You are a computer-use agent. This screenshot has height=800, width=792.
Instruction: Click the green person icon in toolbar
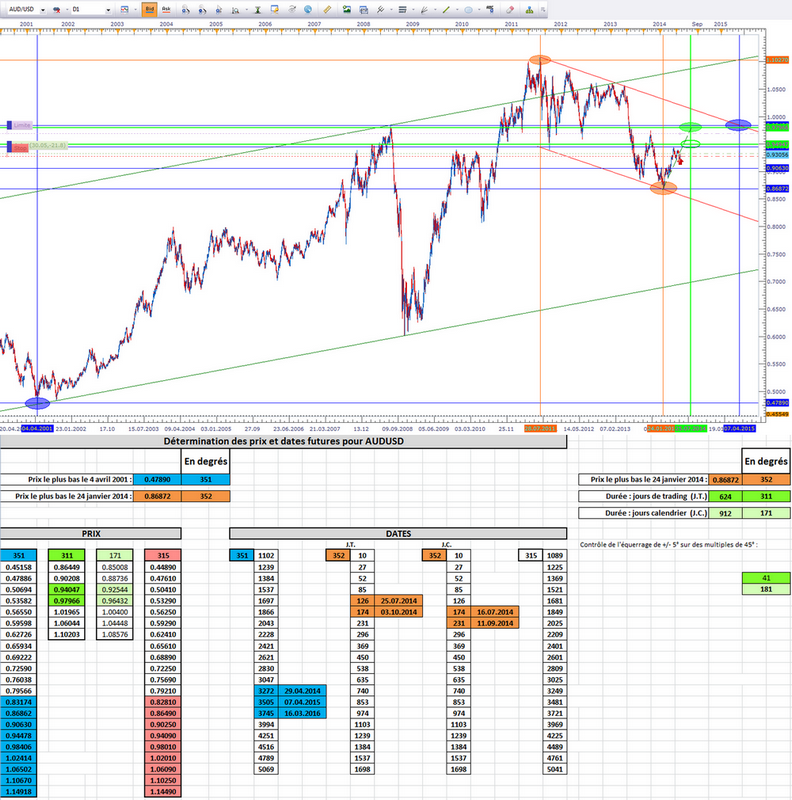(x=529, y=10)
